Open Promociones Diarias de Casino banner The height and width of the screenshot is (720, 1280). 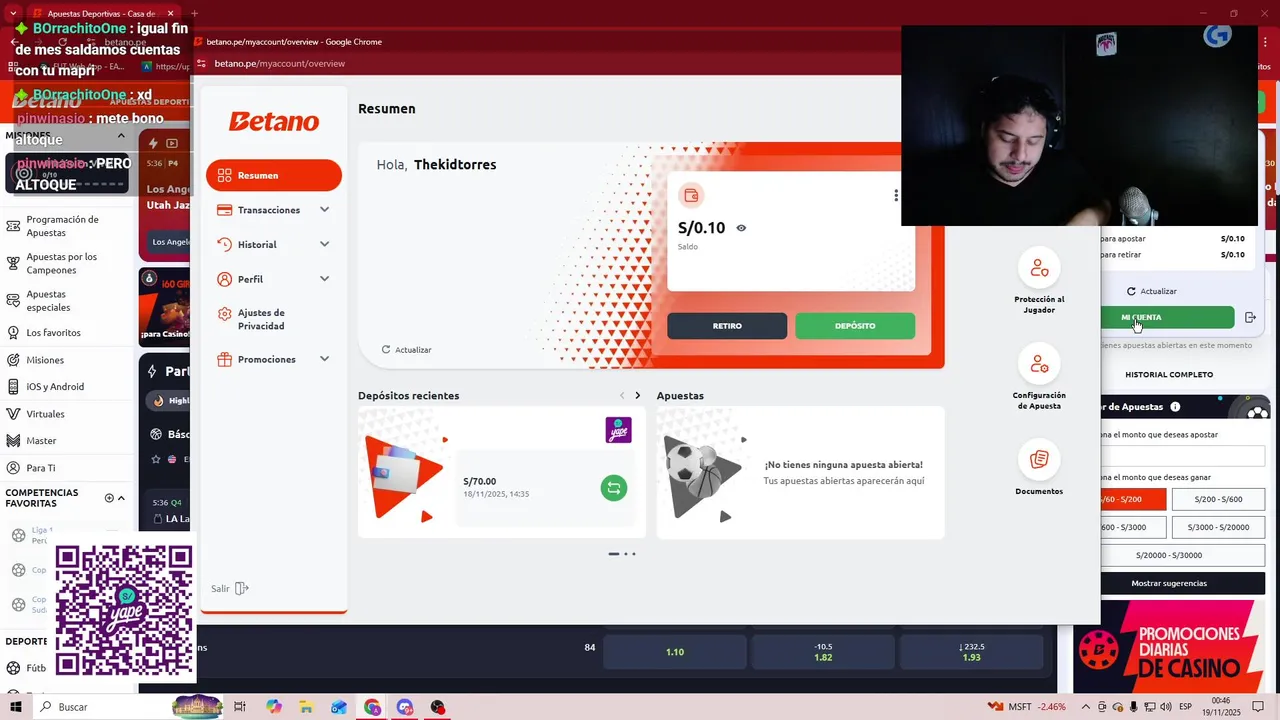[x=1168, y=646]
